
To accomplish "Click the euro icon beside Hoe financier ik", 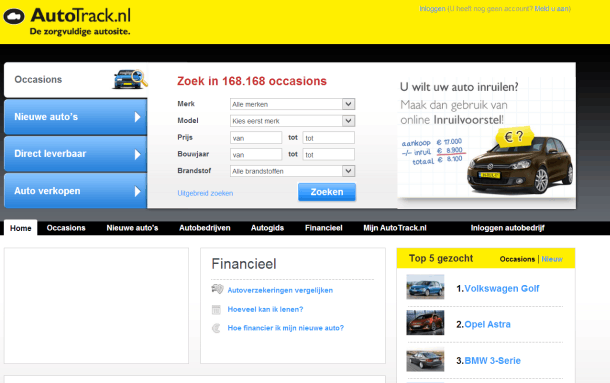I will (216, 328).
